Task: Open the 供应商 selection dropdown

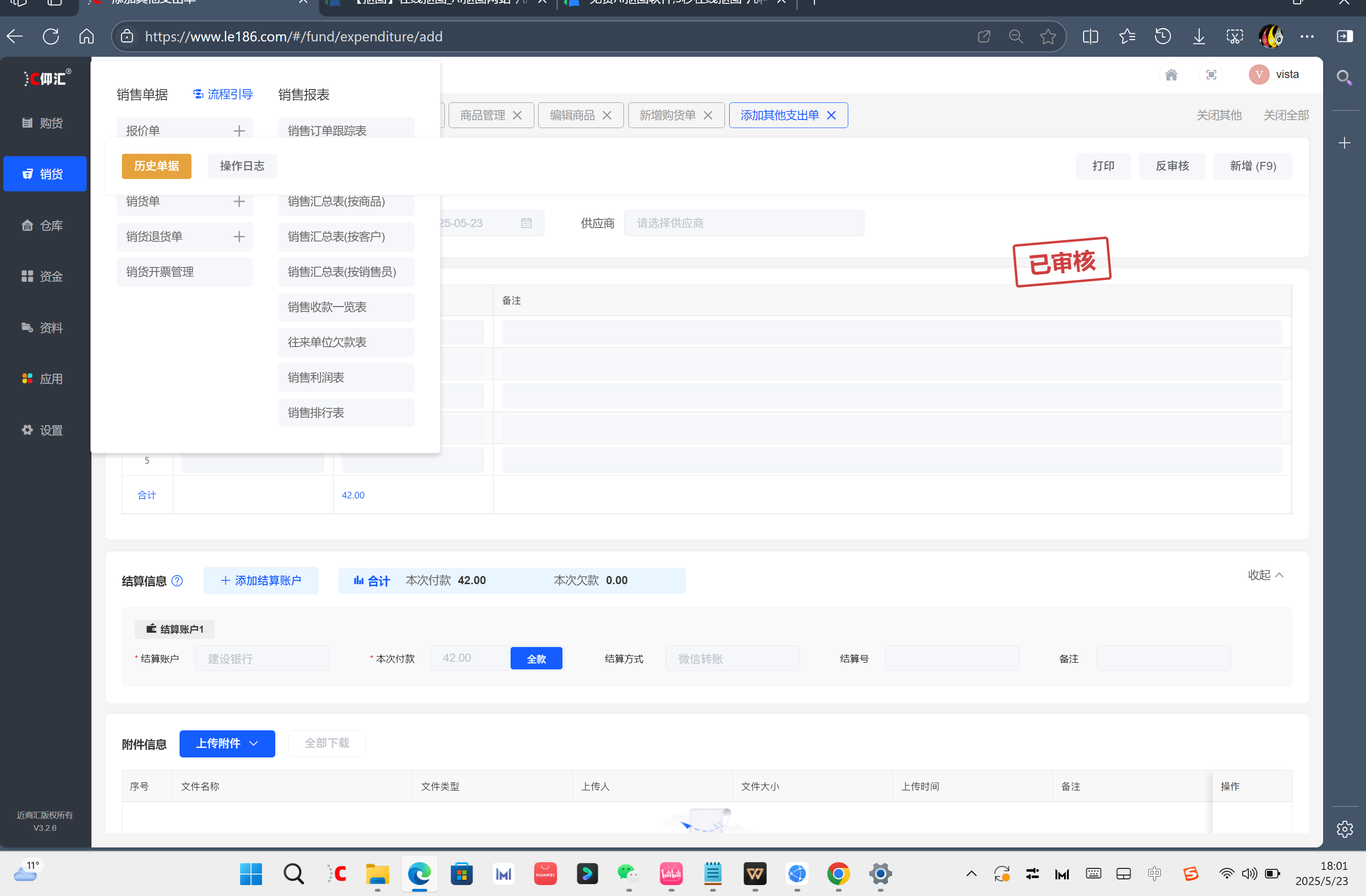Action: coord(744,223)
